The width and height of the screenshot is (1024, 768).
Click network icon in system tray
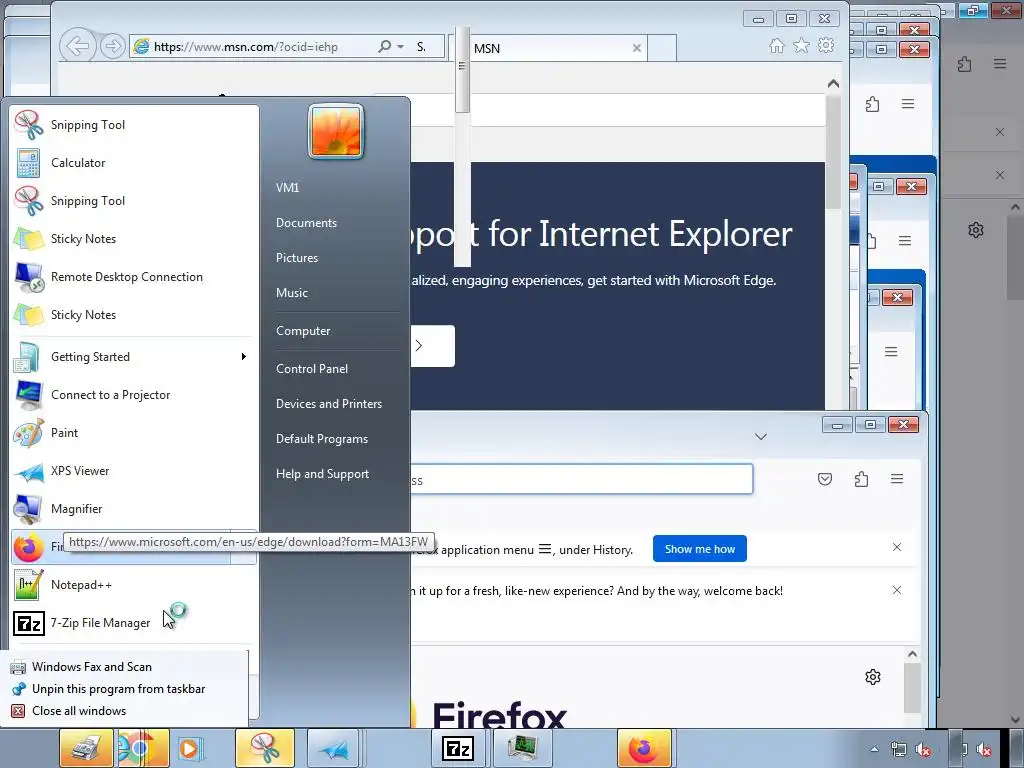pos(899,750)
